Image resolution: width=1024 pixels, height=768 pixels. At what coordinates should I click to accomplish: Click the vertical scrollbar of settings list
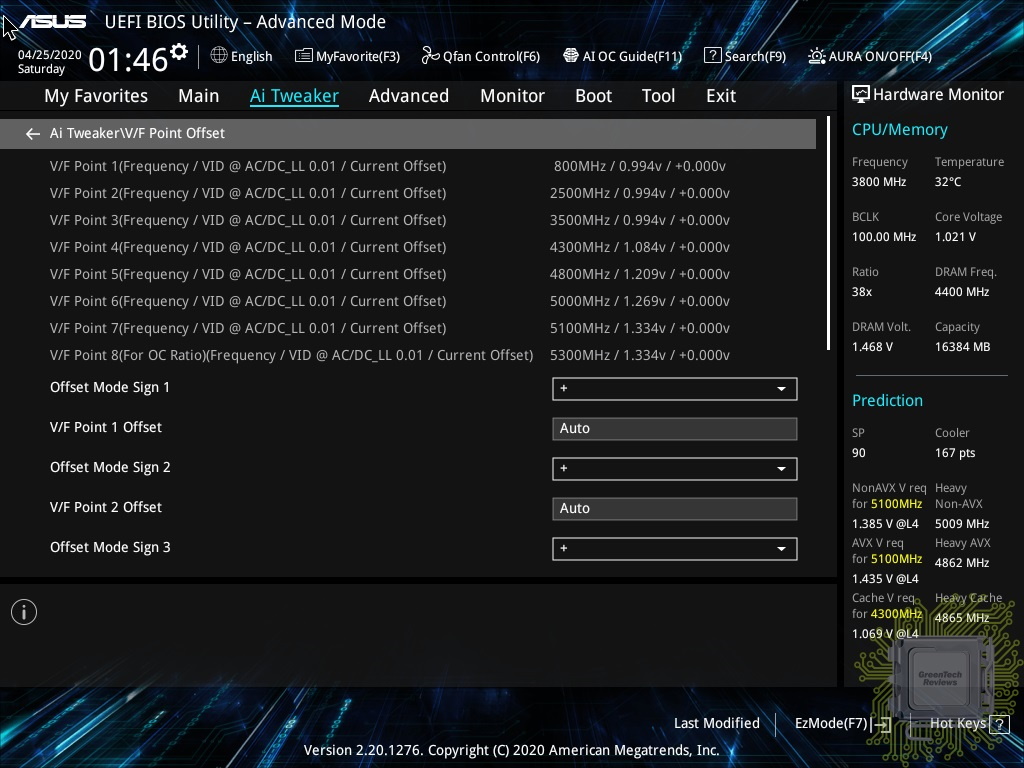828,233
